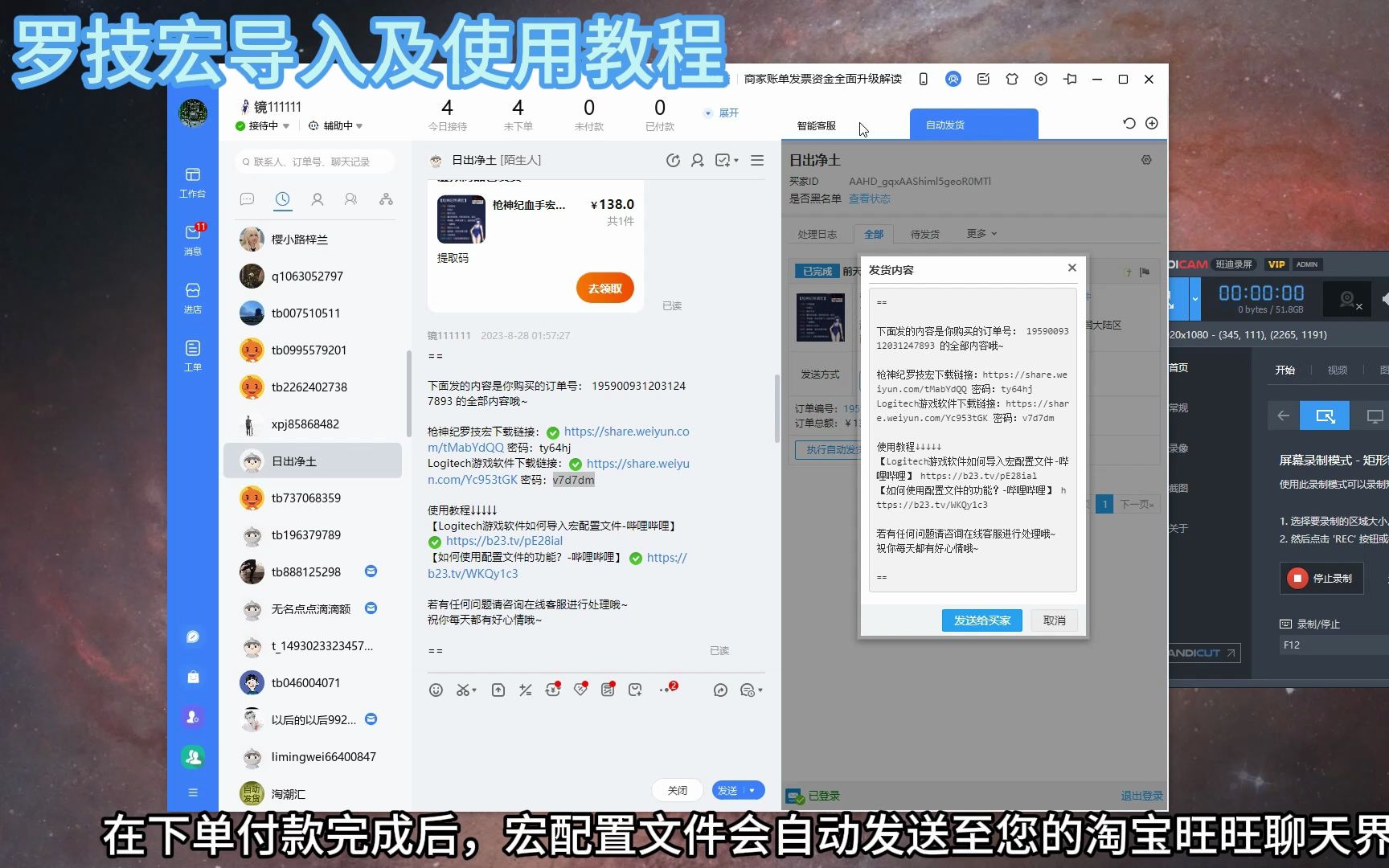Select the 待发货 tab in order panel
Image resolution: width=1389 pixels, height=868 pixels.
click(x=924, y=233)
